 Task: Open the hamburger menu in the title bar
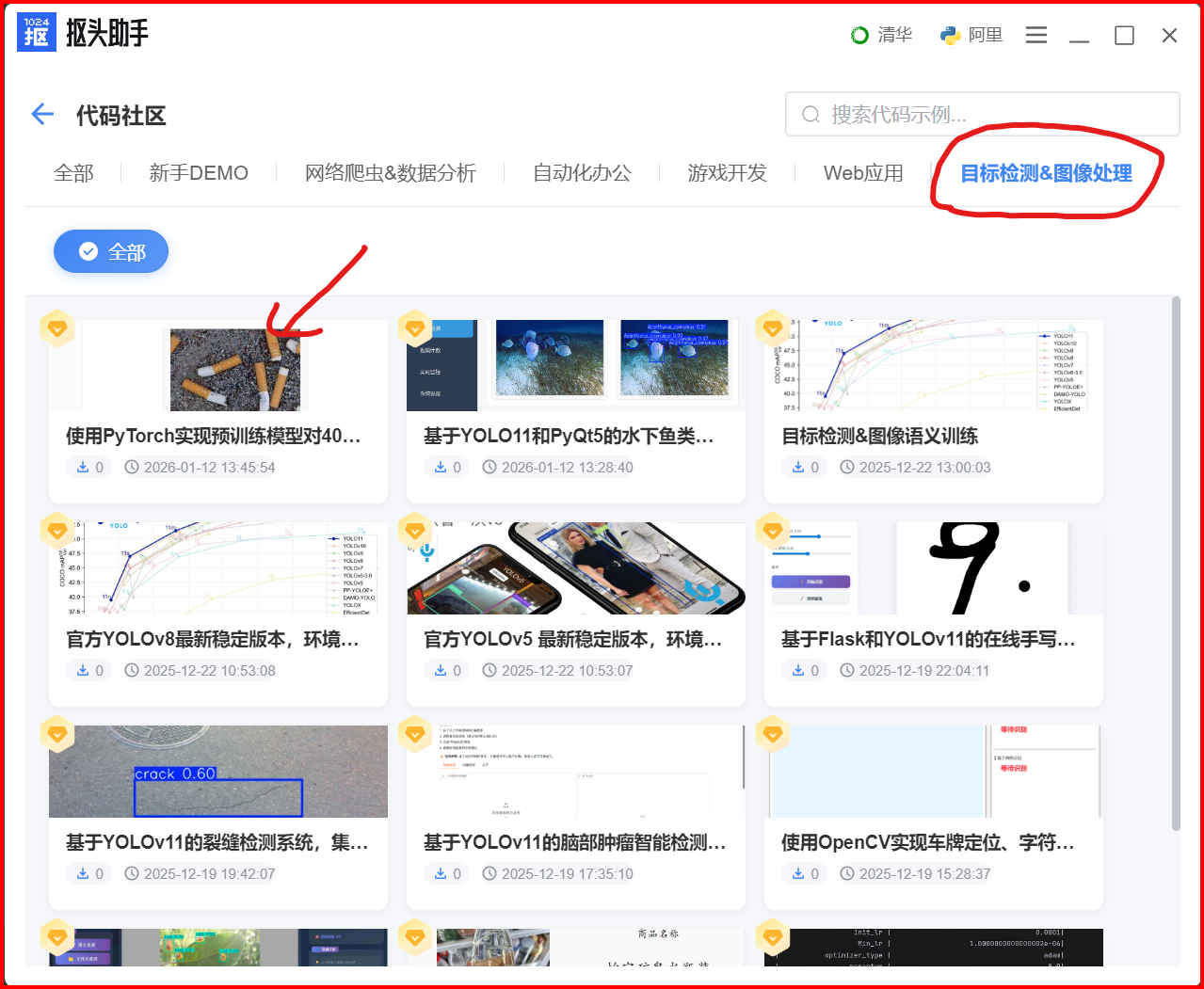tap(1036, 35)
